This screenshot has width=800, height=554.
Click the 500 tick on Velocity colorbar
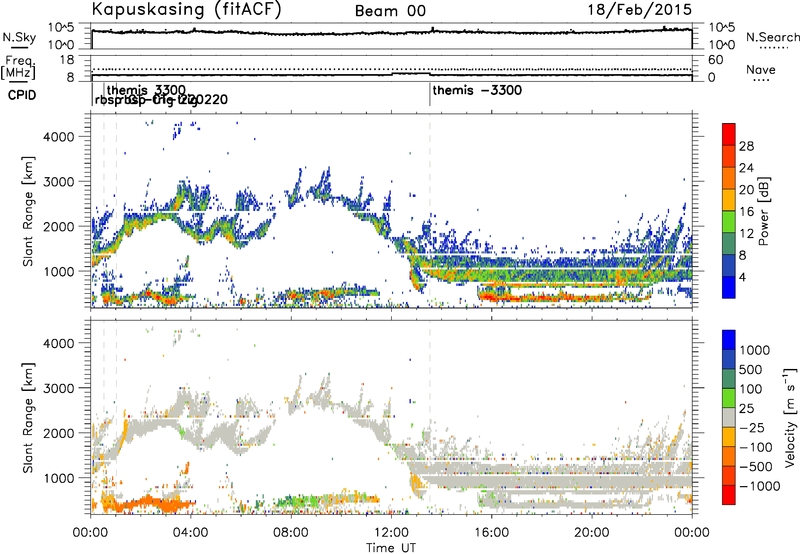click(x=751, y=369)
